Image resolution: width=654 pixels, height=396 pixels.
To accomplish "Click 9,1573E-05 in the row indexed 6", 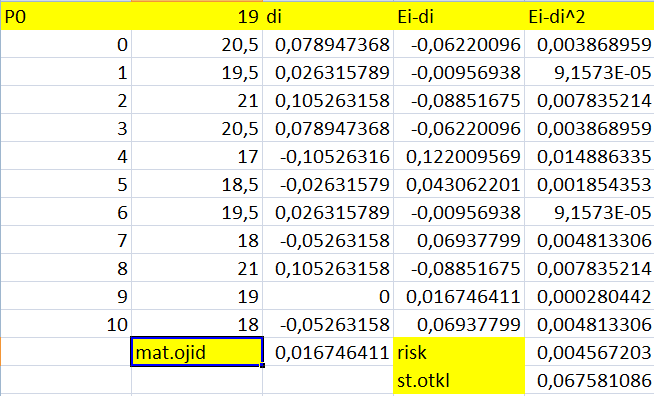I will [x=589, y=212].
